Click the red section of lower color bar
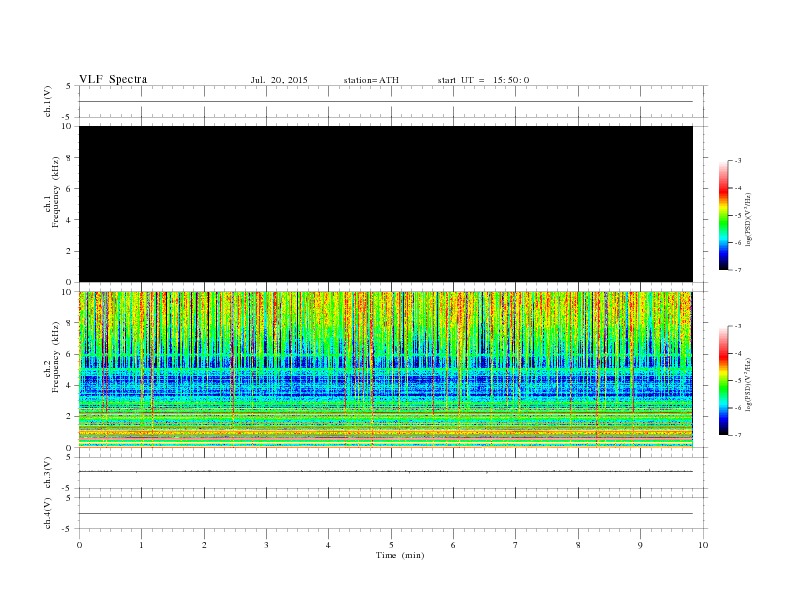 pos(724,354)
